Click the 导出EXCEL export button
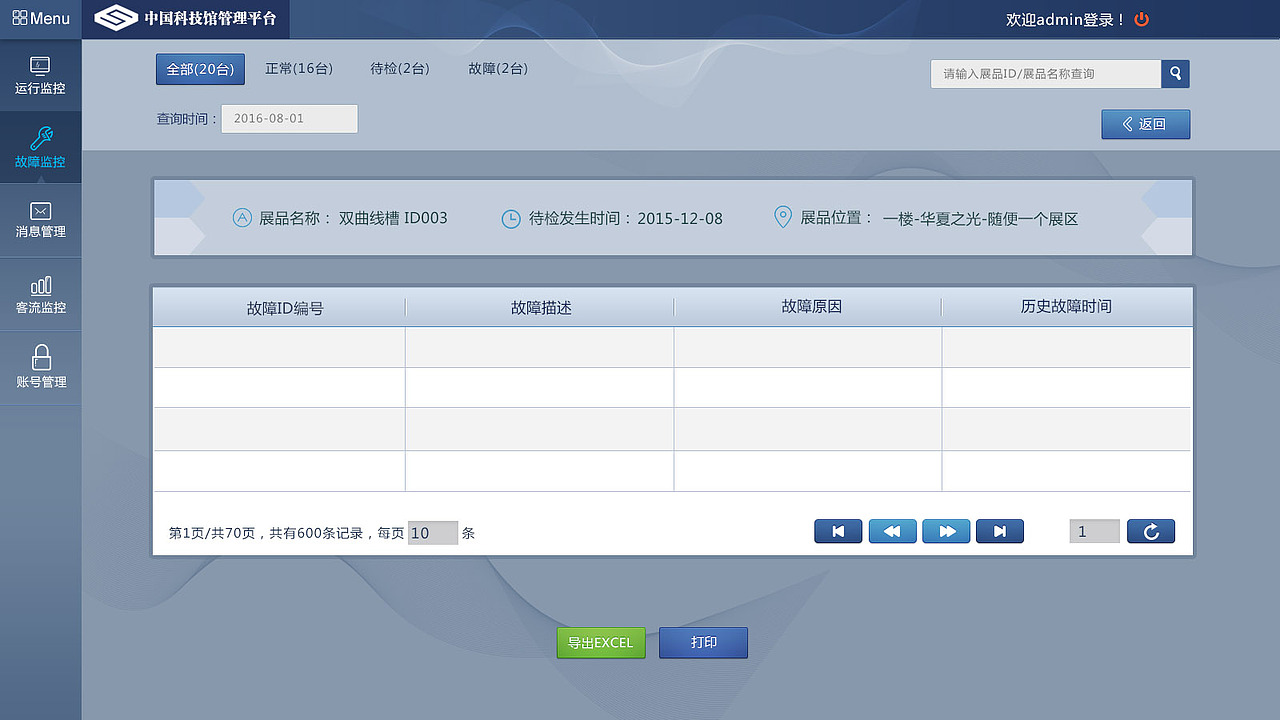The height and width of the screenshot is (720, 1280). (x=600, y=642)
